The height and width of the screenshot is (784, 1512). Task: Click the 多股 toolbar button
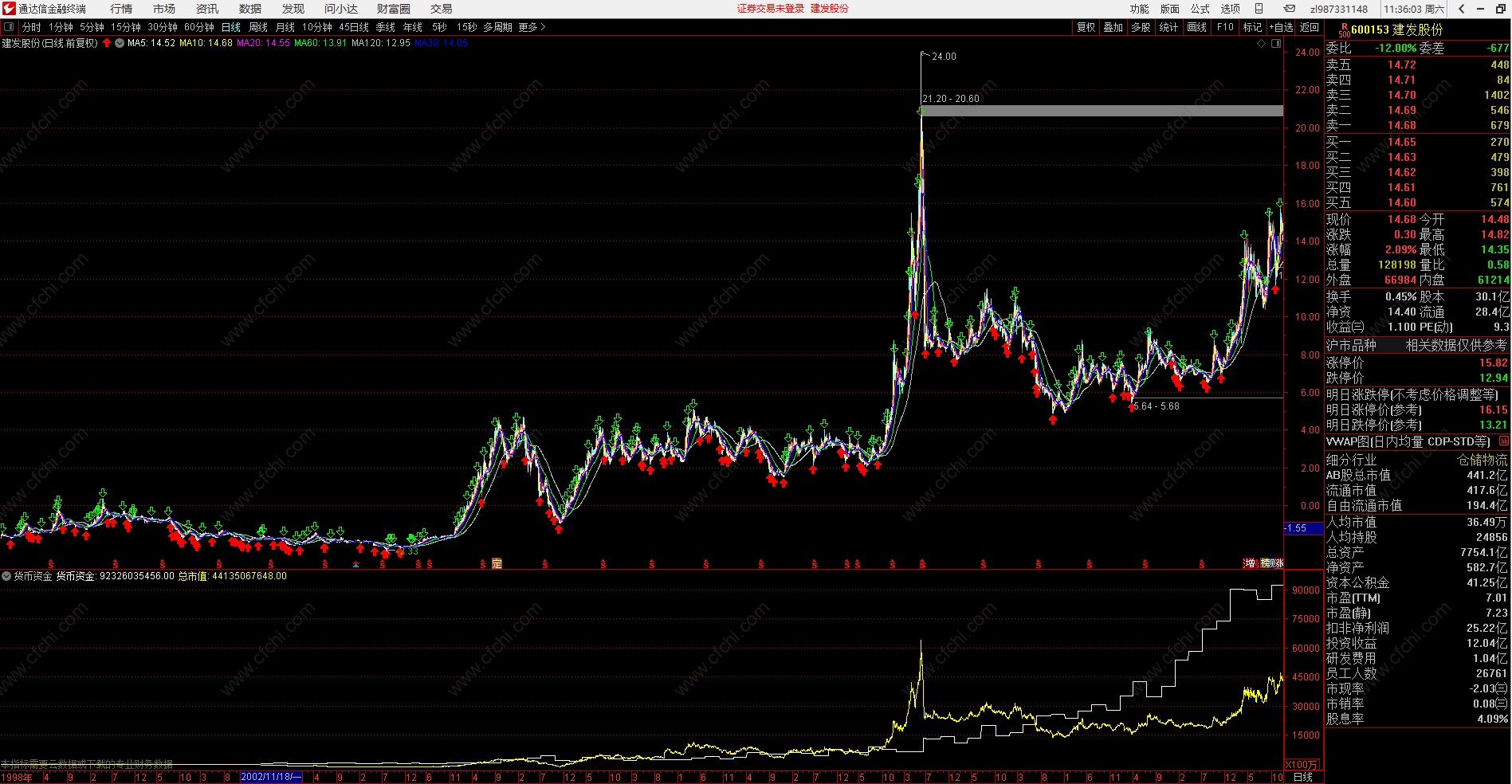coord(1141,27)
